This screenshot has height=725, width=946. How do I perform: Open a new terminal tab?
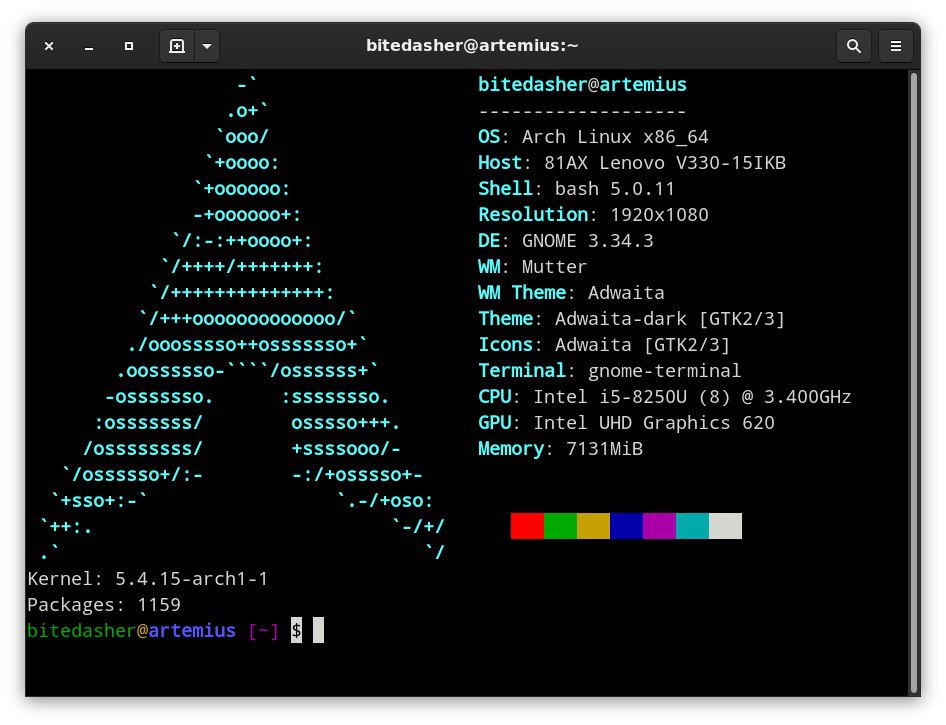(x=177, y=46)
